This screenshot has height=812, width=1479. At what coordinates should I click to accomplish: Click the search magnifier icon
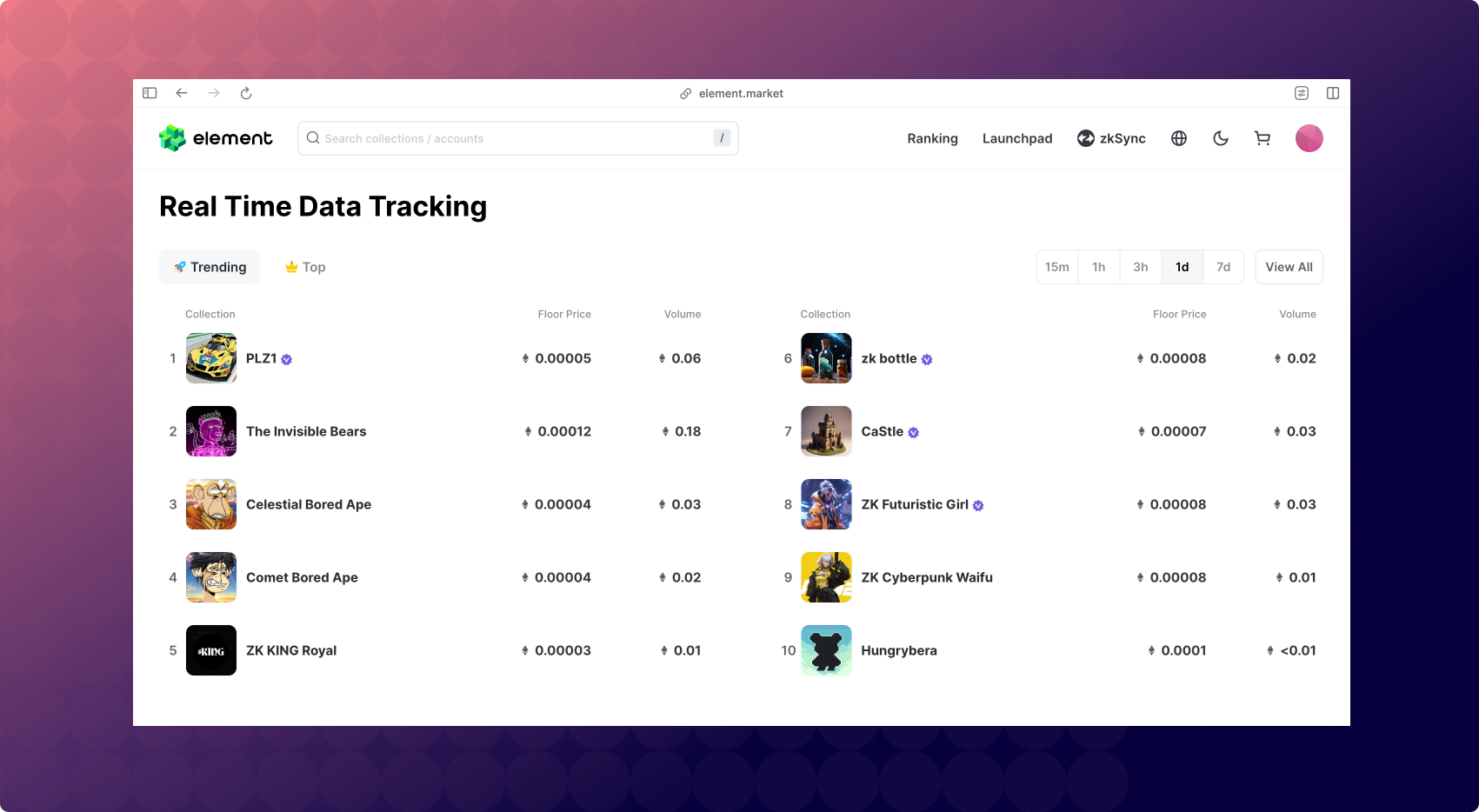pyautogui.click(x=312, y=138)
